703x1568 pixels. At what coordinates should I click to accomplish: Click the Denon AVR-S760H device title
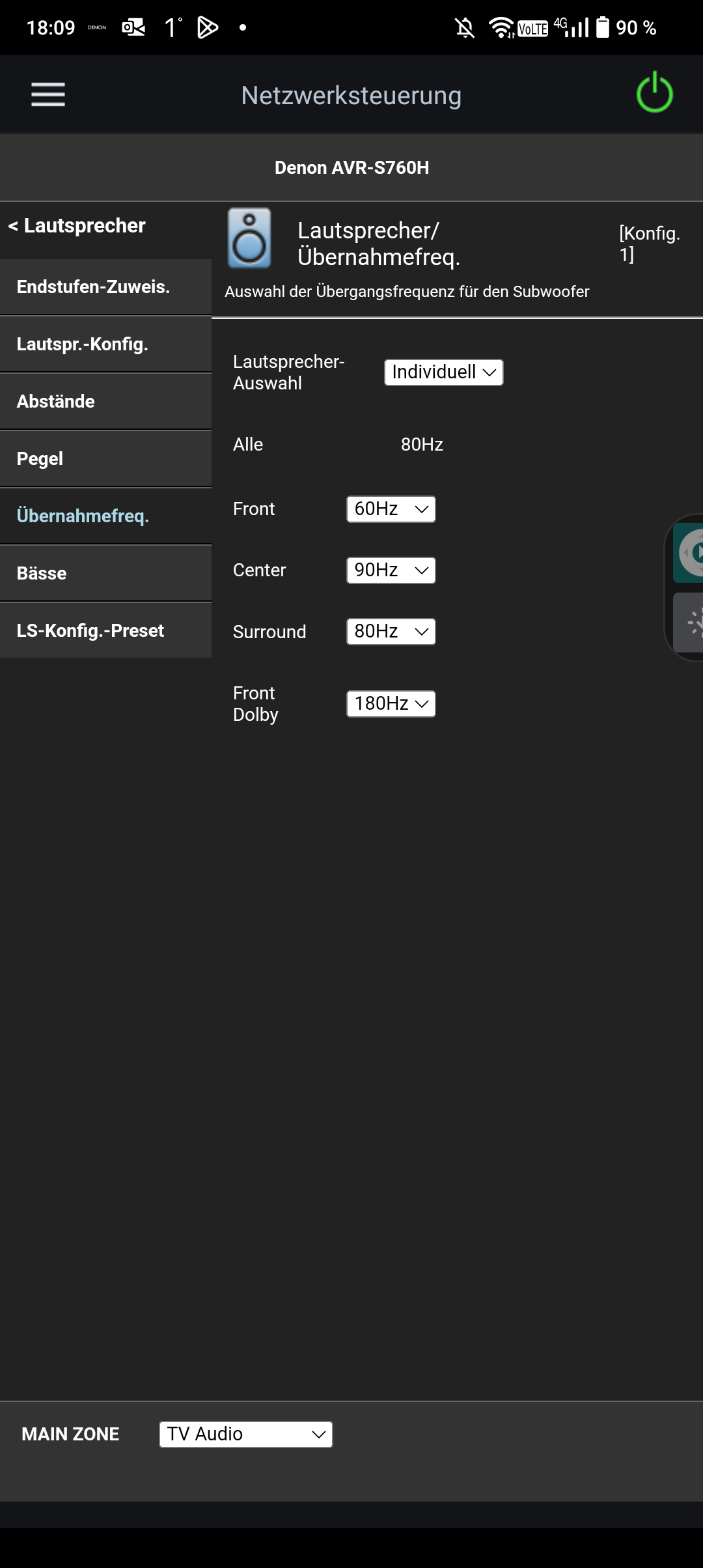(351, 168)
